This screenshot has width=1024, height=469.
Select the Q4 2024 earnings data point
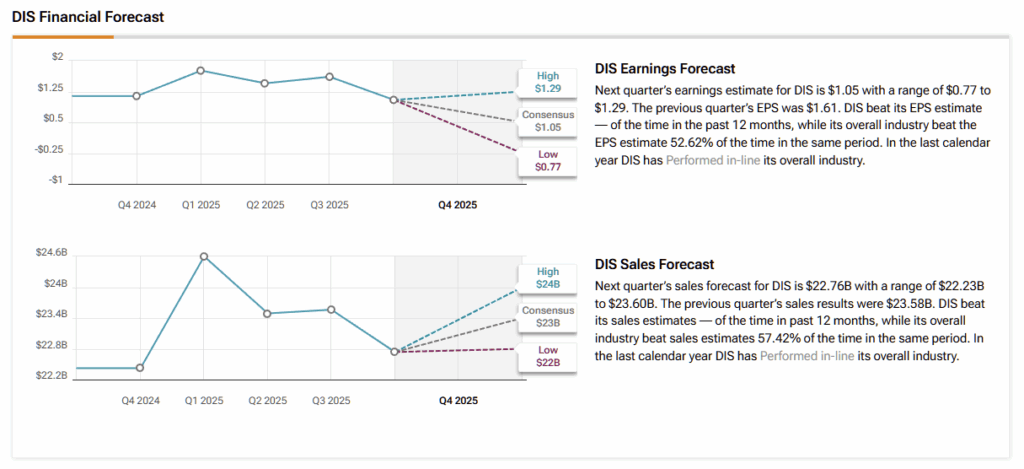(137, 96)
